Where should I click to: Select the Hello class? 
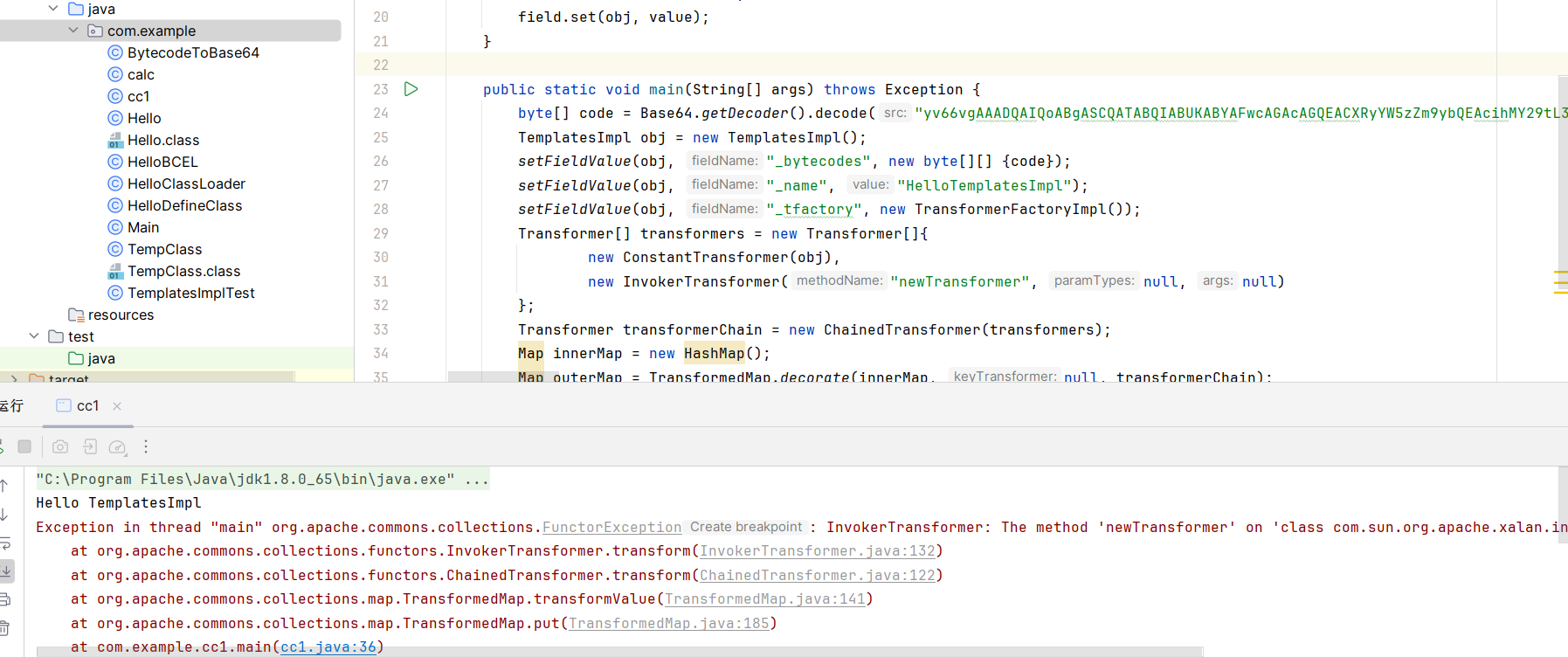pyautogui.click(x=144, y=118)
